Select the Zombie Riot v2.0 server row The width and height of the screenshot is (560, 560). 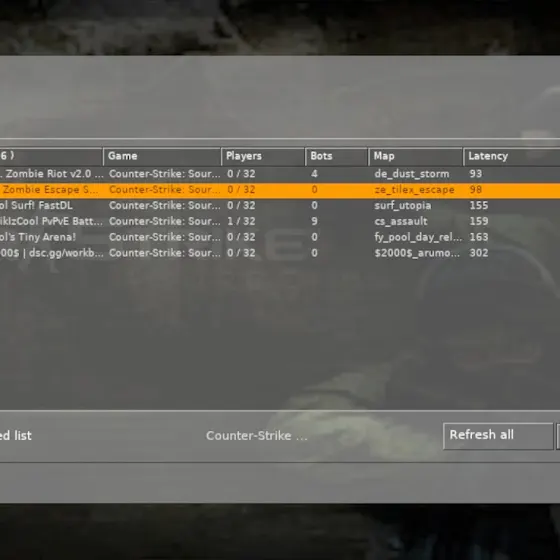coord(280,174)
